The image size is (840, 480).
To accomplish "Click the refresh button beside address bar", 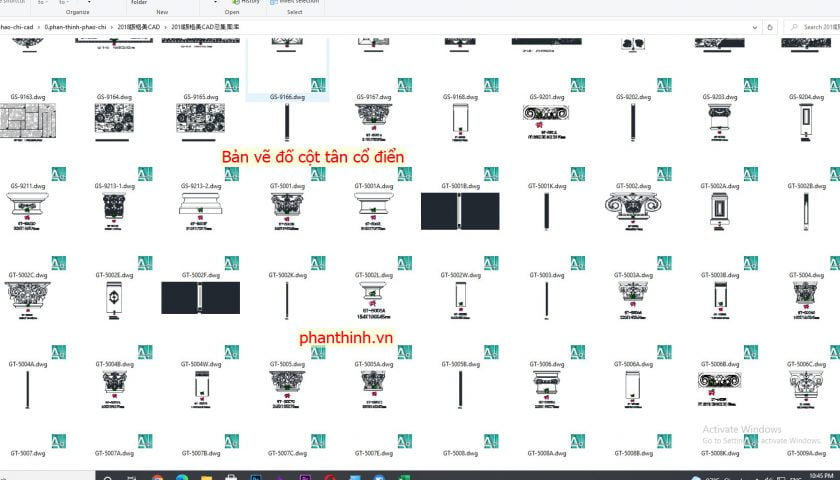I will click(x=768, y=27).
